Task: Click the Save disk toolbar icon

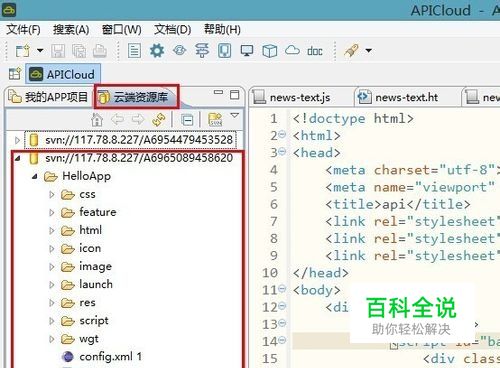Action: pos(58,51)
